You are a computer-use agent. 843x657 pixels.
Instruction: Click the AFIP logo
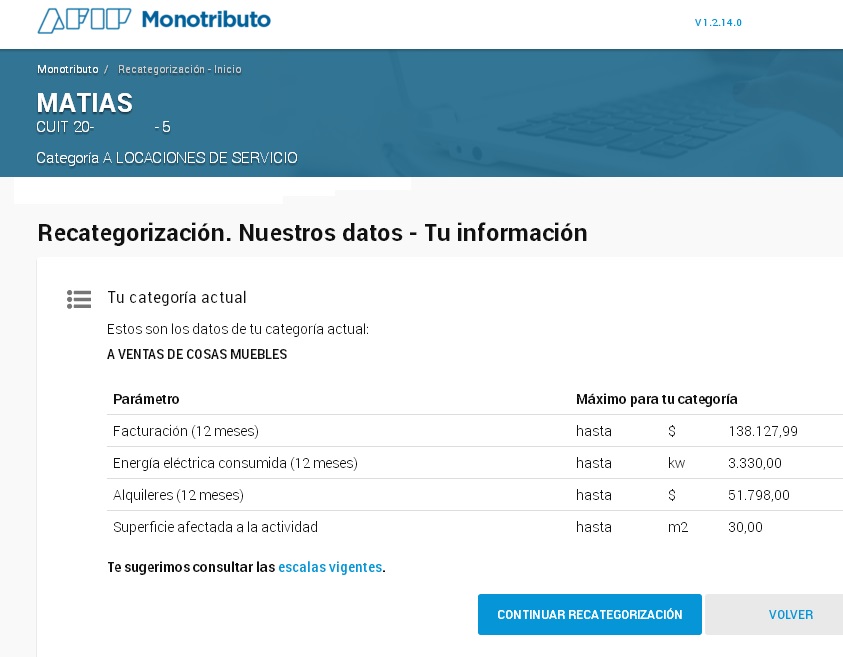coord(84,20)
